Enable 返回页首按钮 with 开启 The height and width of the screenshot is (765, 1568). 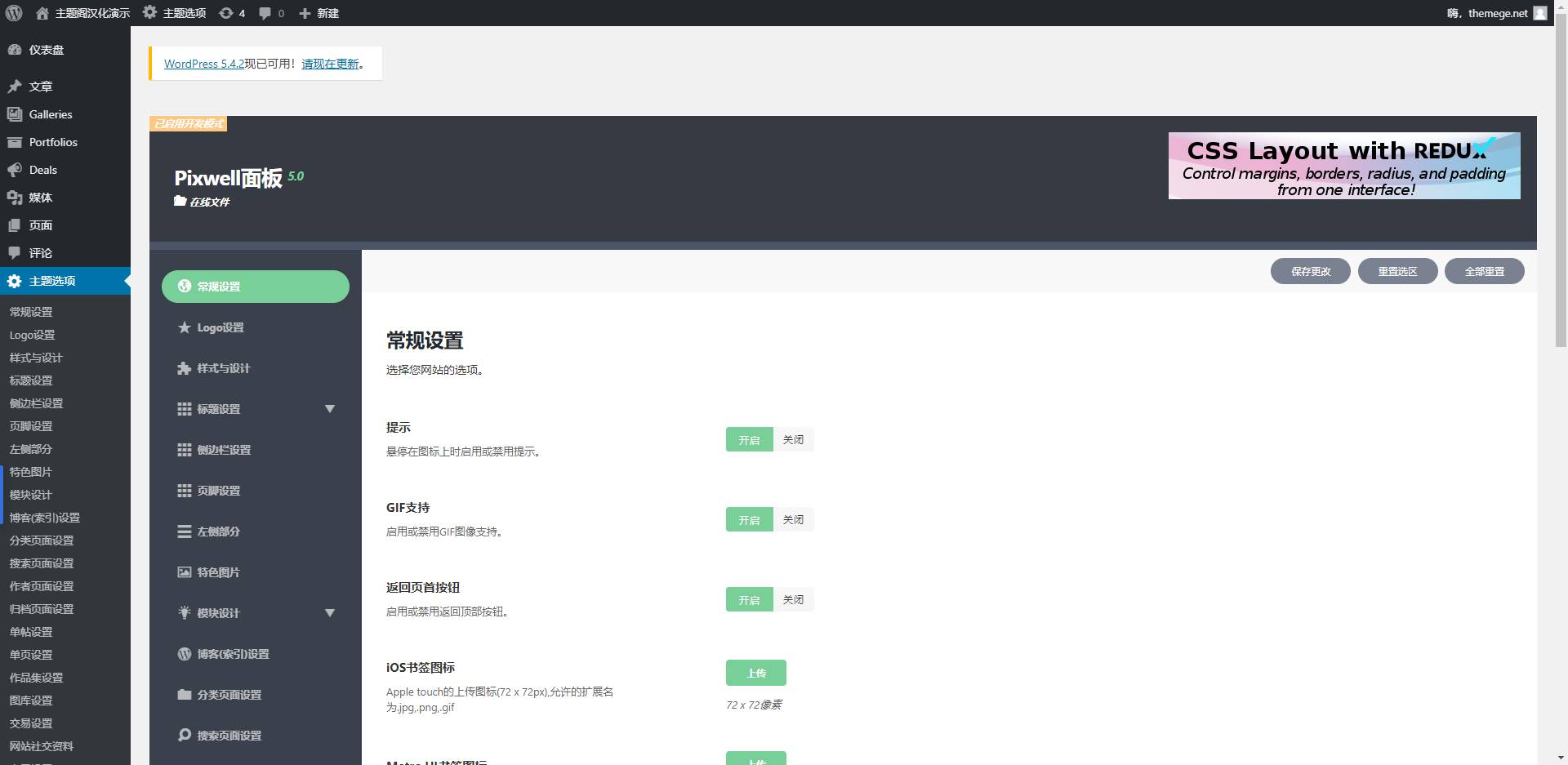coord(749,600)
